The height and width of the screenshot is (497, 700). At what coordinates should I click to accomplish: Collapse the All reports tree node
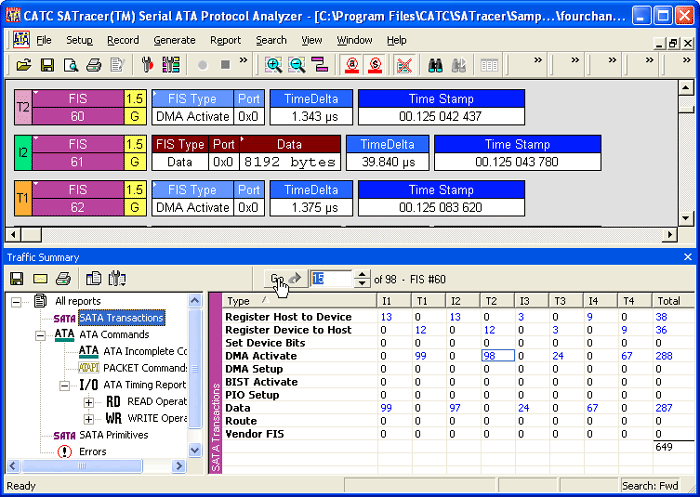(16, 302)
